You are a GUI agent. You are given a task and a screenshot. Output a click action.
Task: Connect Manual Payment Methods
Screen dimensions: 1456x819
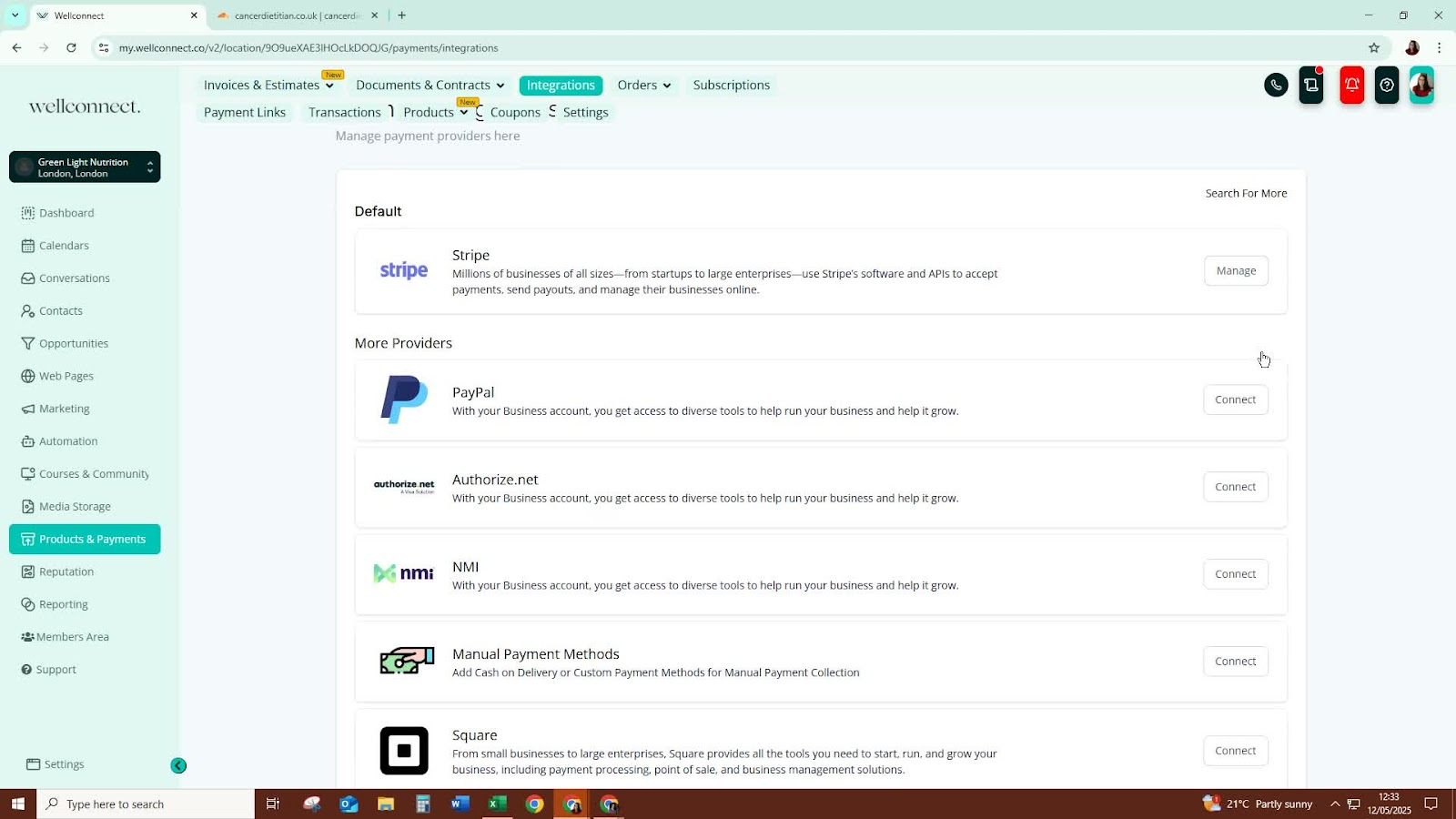coord(1235,662)
